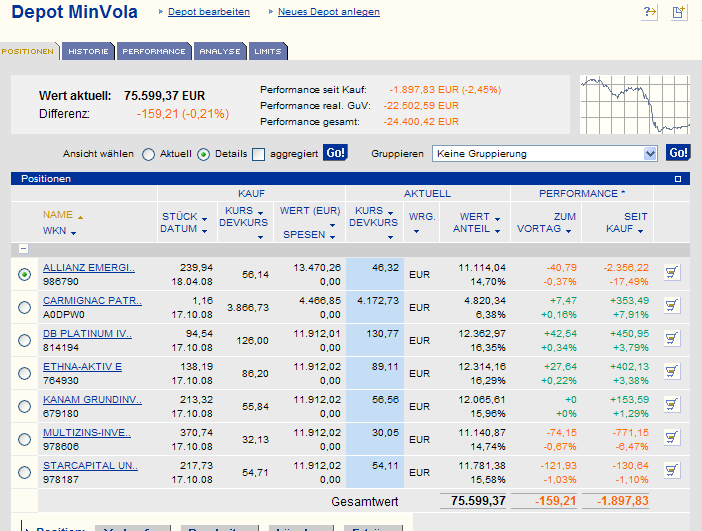Click the new document icon at top right
The image size is (702, 531).
[678, 12]
